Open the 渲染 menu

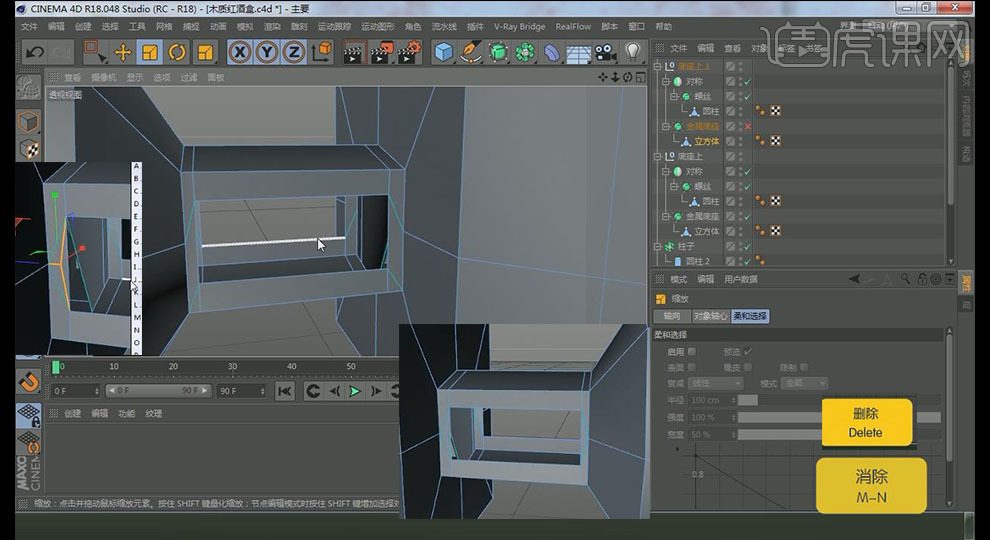(272, 27)
